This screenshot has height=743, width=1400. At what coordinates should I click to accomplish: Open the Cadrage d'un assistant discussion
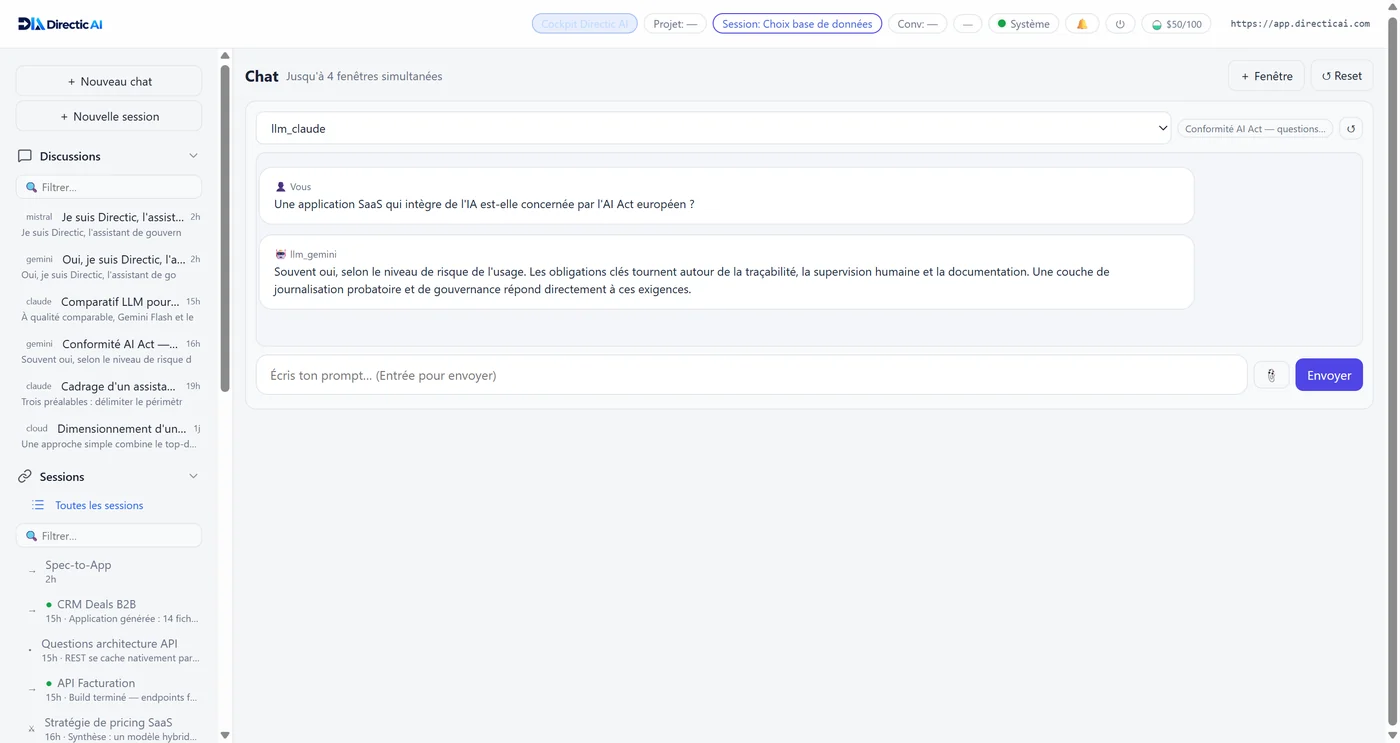coord(110,393)
